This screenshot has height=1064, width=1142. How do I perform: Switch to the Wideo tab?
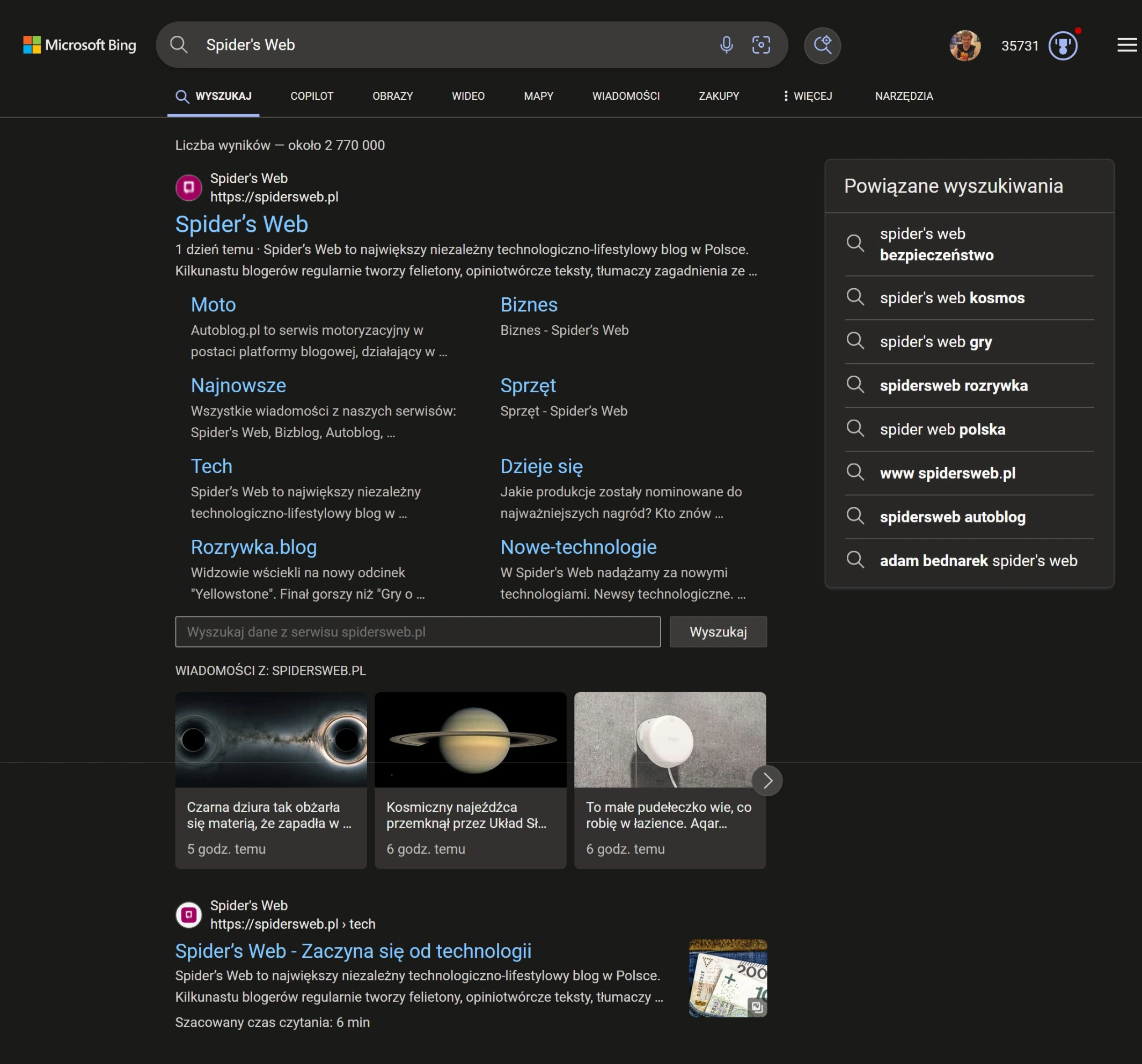[x=468, y=96]
